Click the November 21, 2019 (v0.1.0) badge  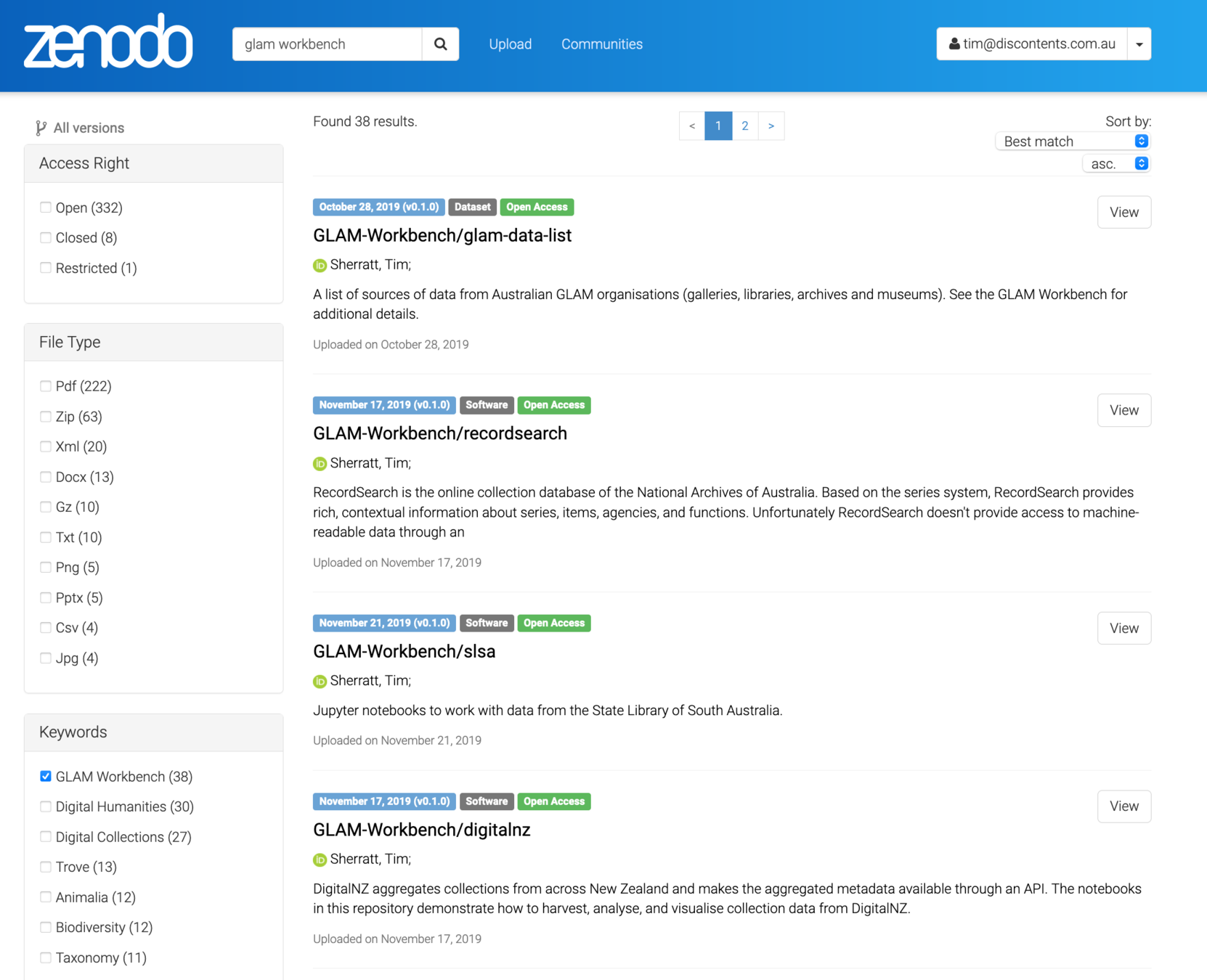click(384, 624)
